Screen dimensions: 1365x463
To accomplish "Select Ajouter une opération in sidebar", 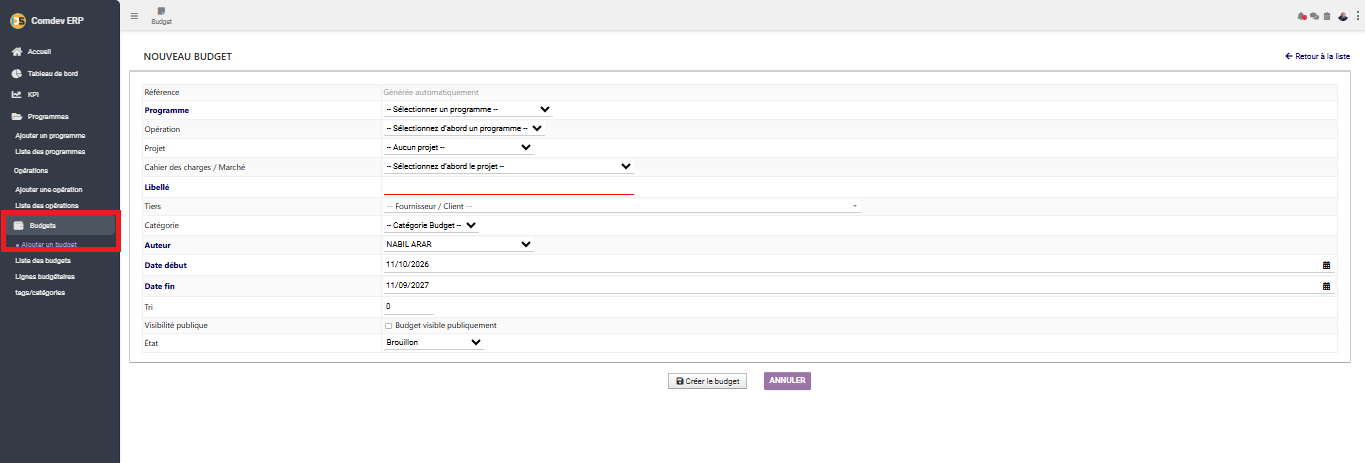I will (x=49, y=189).
